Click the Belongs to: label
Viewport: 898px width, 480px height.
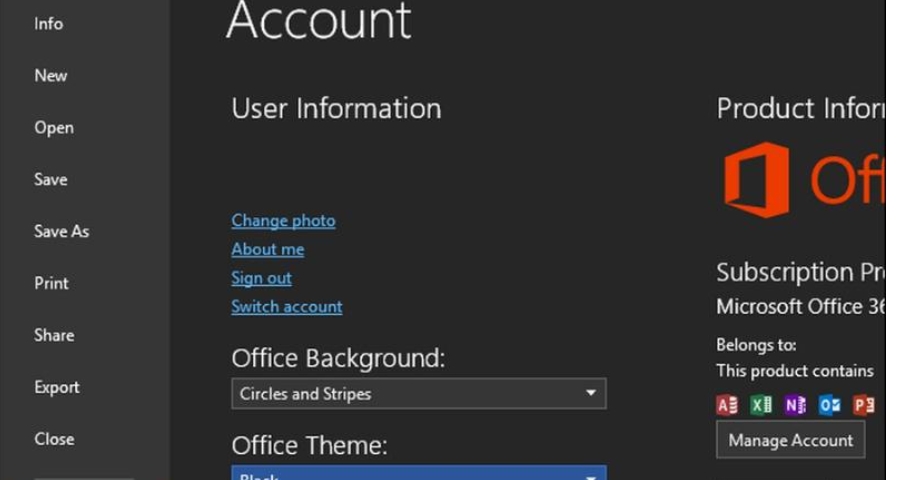click(x=756, y=345)
